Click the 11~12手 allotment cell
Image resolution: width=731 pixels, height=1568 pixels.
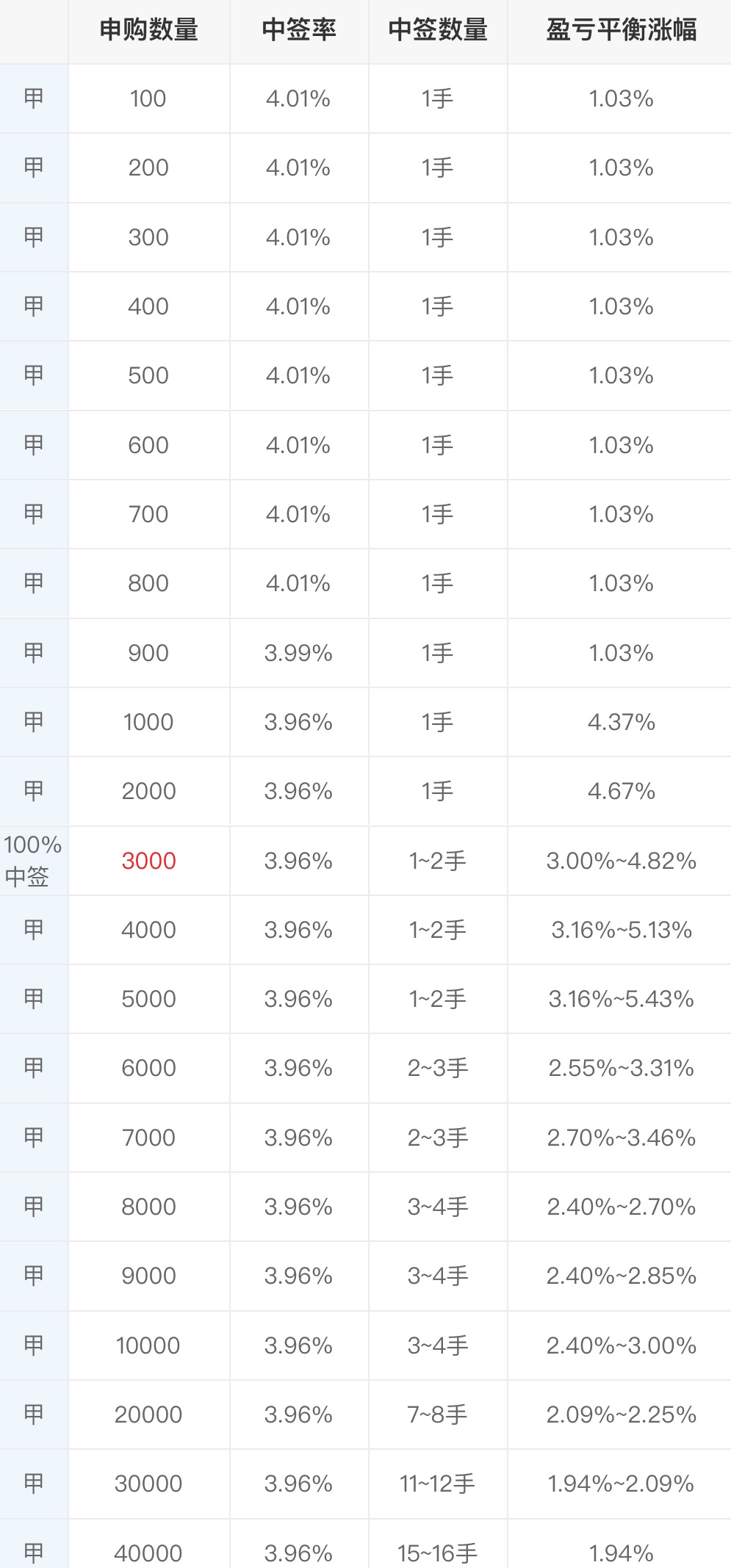tap(438, 1484)
